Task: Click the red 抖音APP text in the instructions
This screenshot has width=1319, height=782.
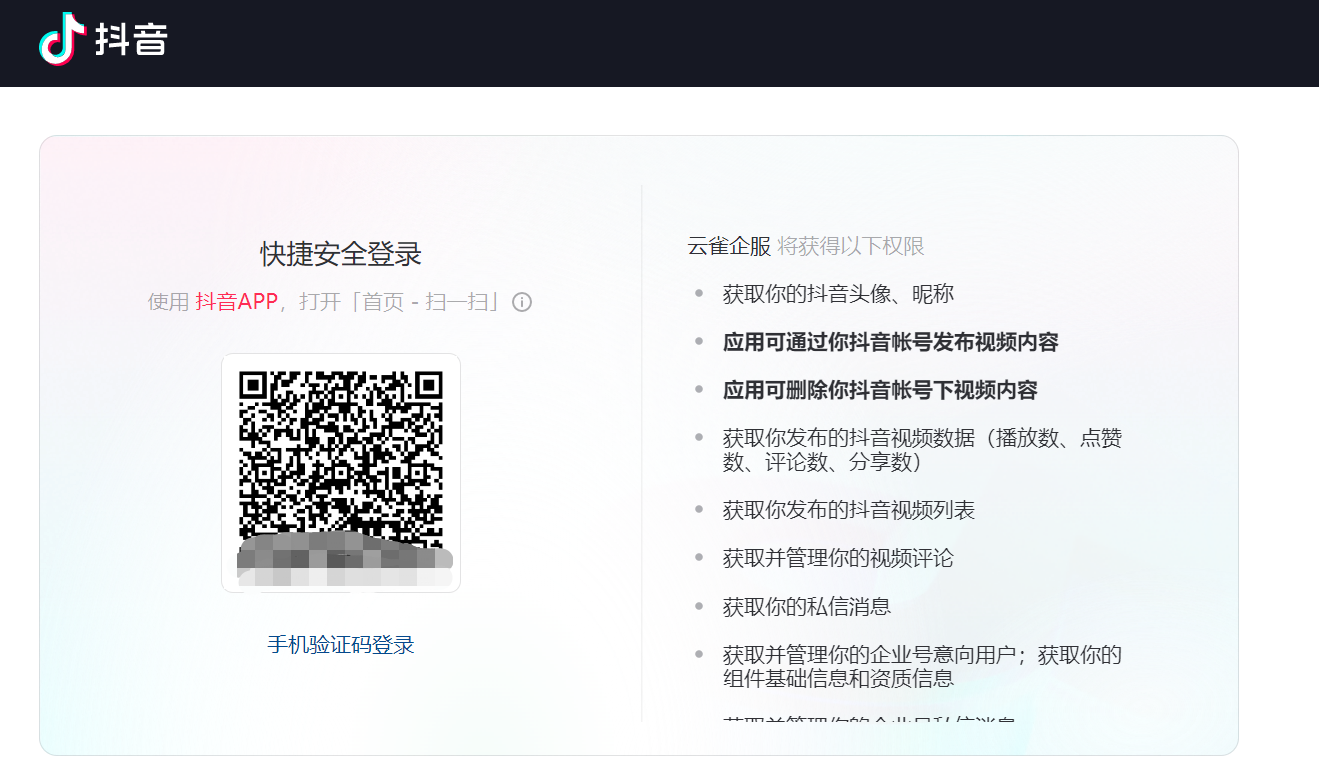Action: tap(236, 302)
